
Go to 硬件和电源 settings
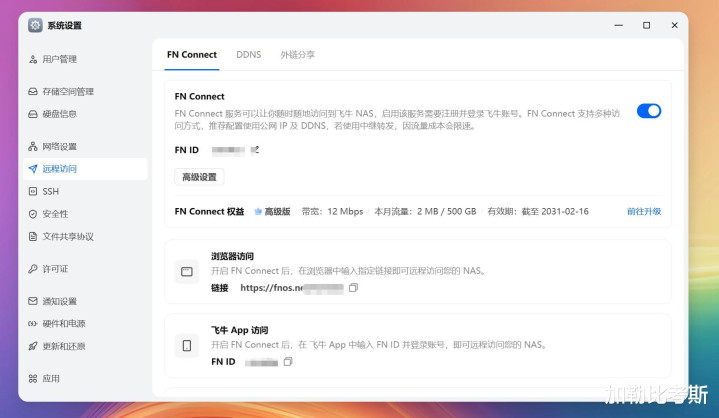(85, 324)
